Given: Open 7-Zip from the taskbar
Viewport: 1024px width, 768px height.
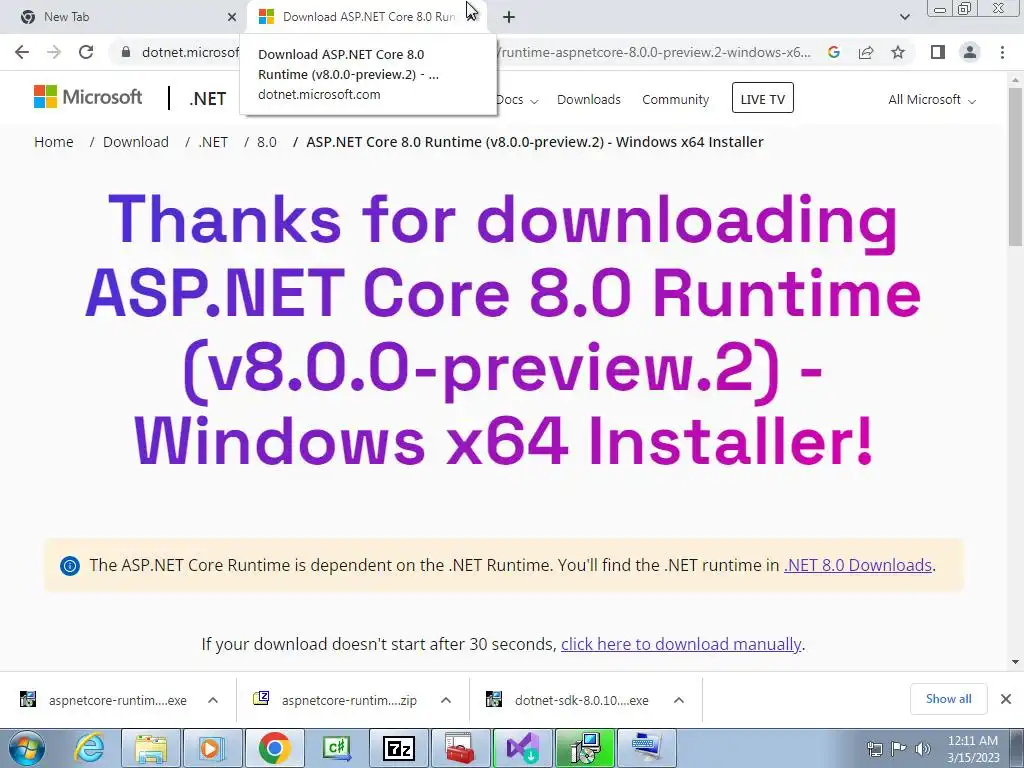Looking at the screenshot, I should (x=398, y=748).
